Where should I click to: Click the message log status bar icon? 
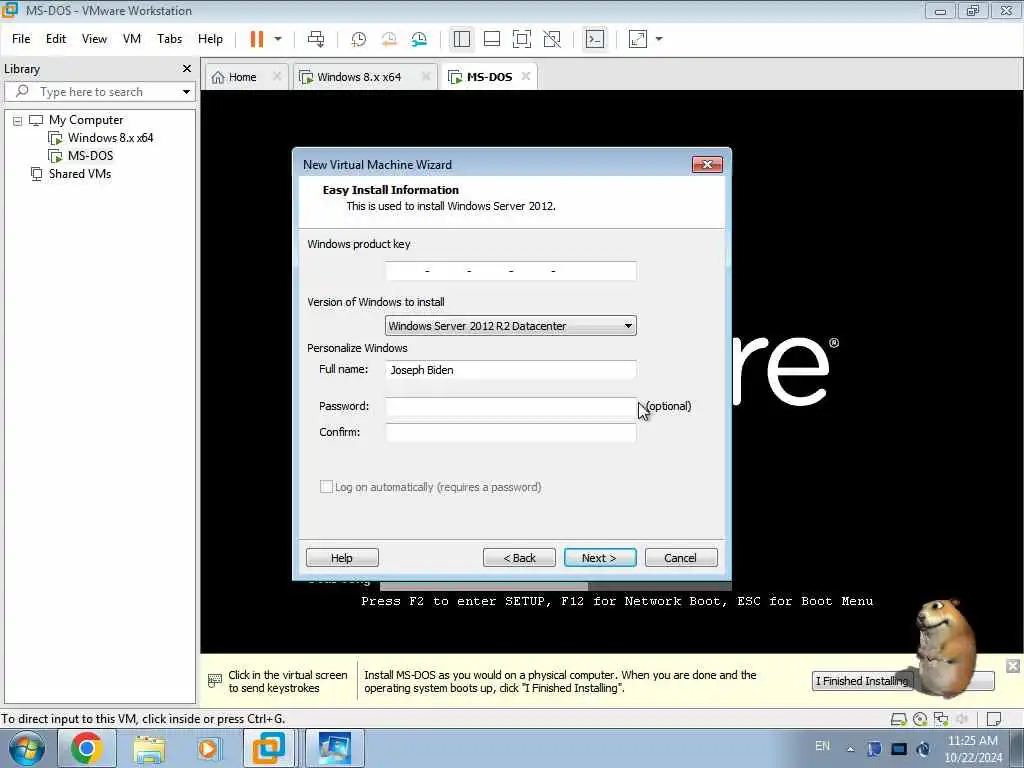click(x=994, y=719)
